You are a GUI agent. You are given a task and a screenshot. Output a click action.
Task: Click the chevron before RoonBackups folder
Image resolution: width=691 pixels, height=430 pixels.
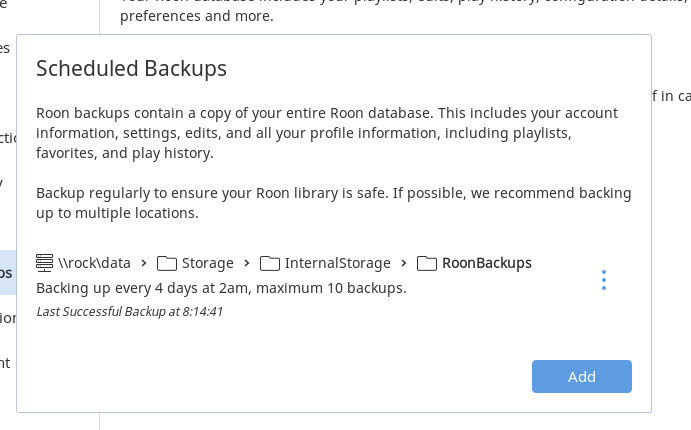pyautogui.click(x=404, y=263)
